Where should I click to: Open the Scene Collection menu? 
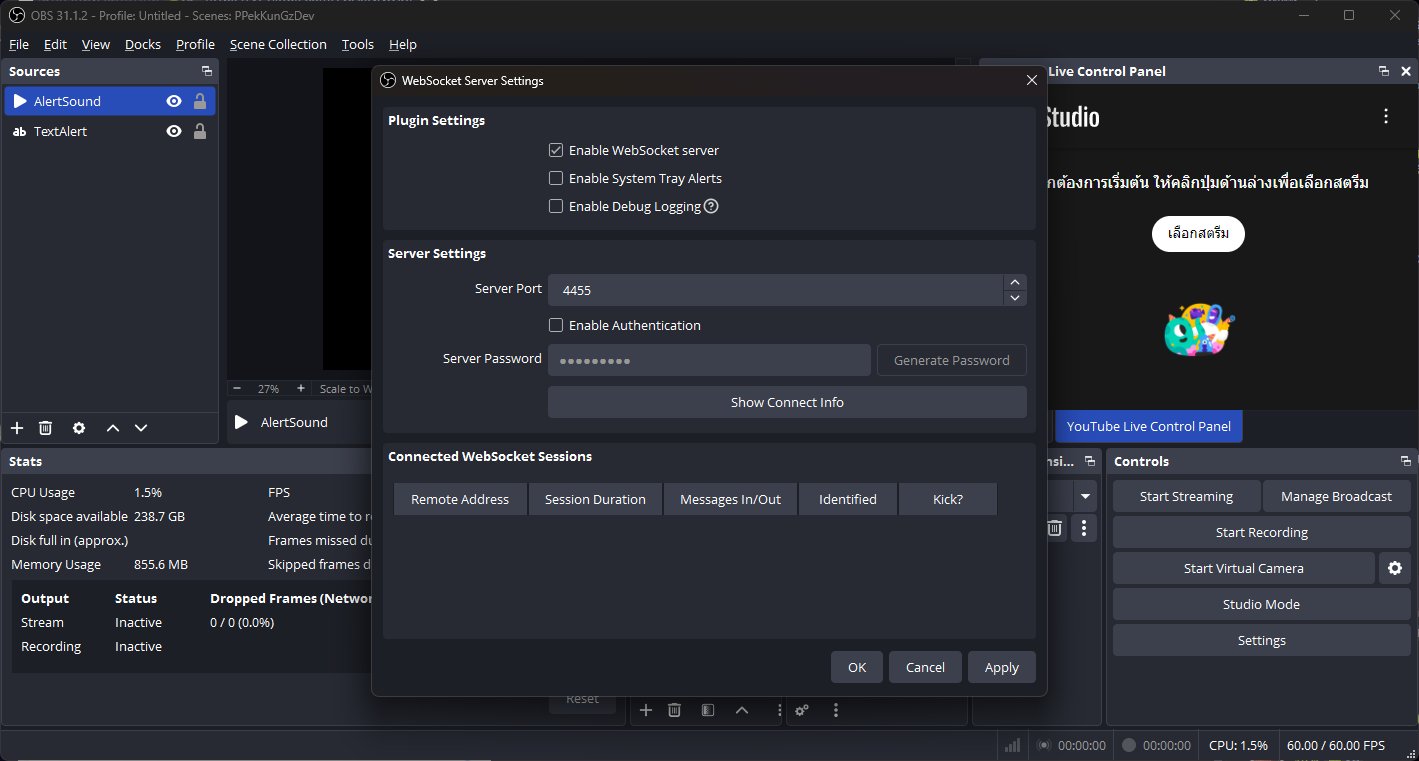278,44
